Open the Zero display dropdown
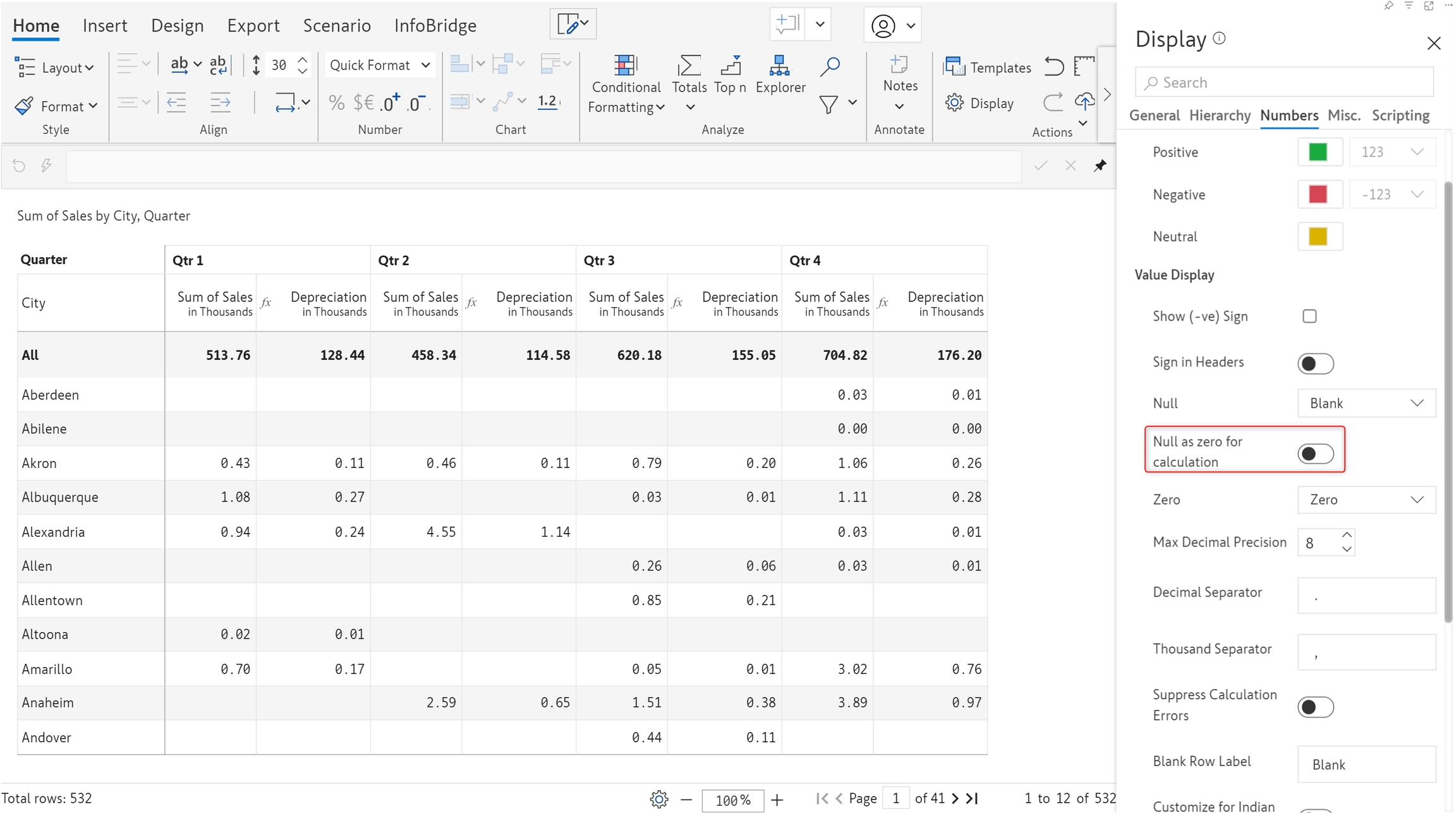The height and width of the screenshot is (816, 1456). tap(1366, 500)
